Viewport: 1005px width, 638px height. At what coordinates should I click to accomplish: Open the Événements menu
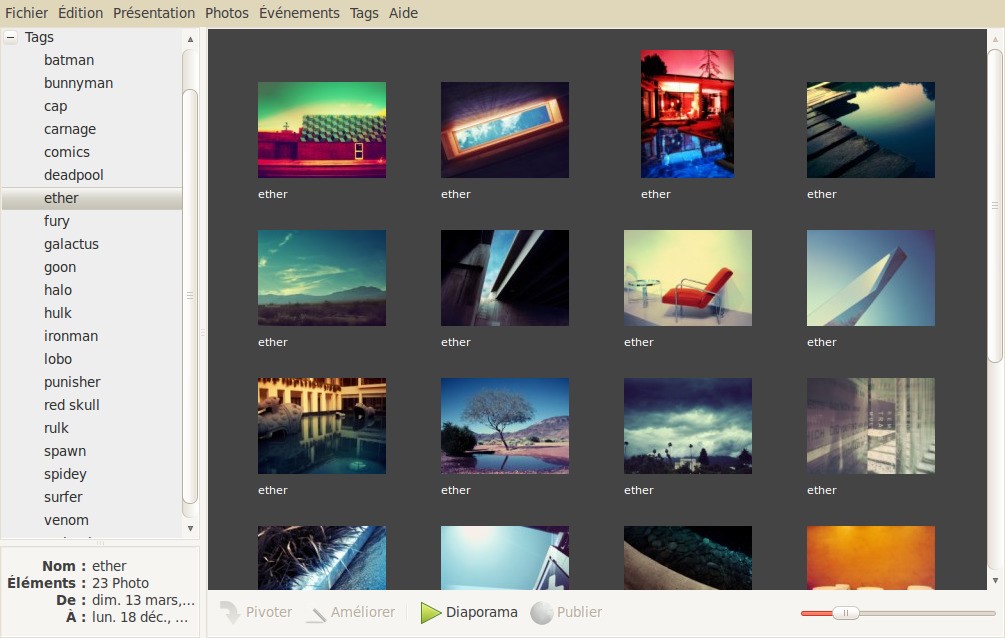pyautogui.click(x=299, y=13)
